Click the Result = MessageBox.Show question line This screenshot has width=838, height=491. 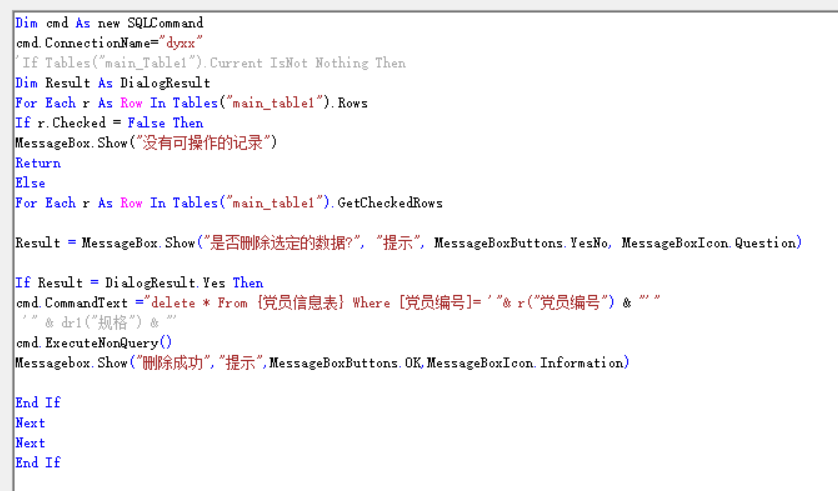[x=409, y=243]
